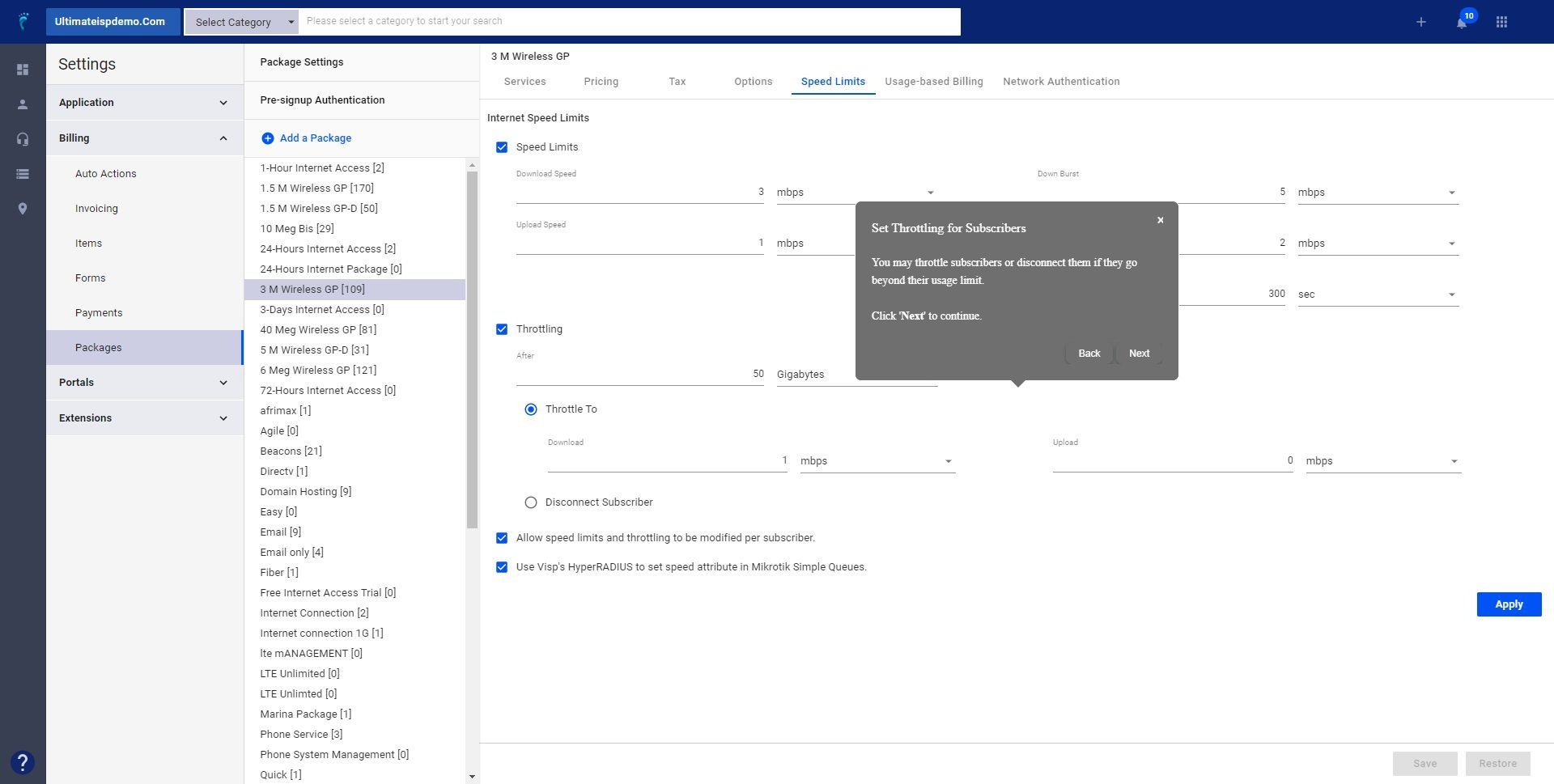Expand the Portals settings section
This screenshot has width=1554, height=784.
(145, 383)
